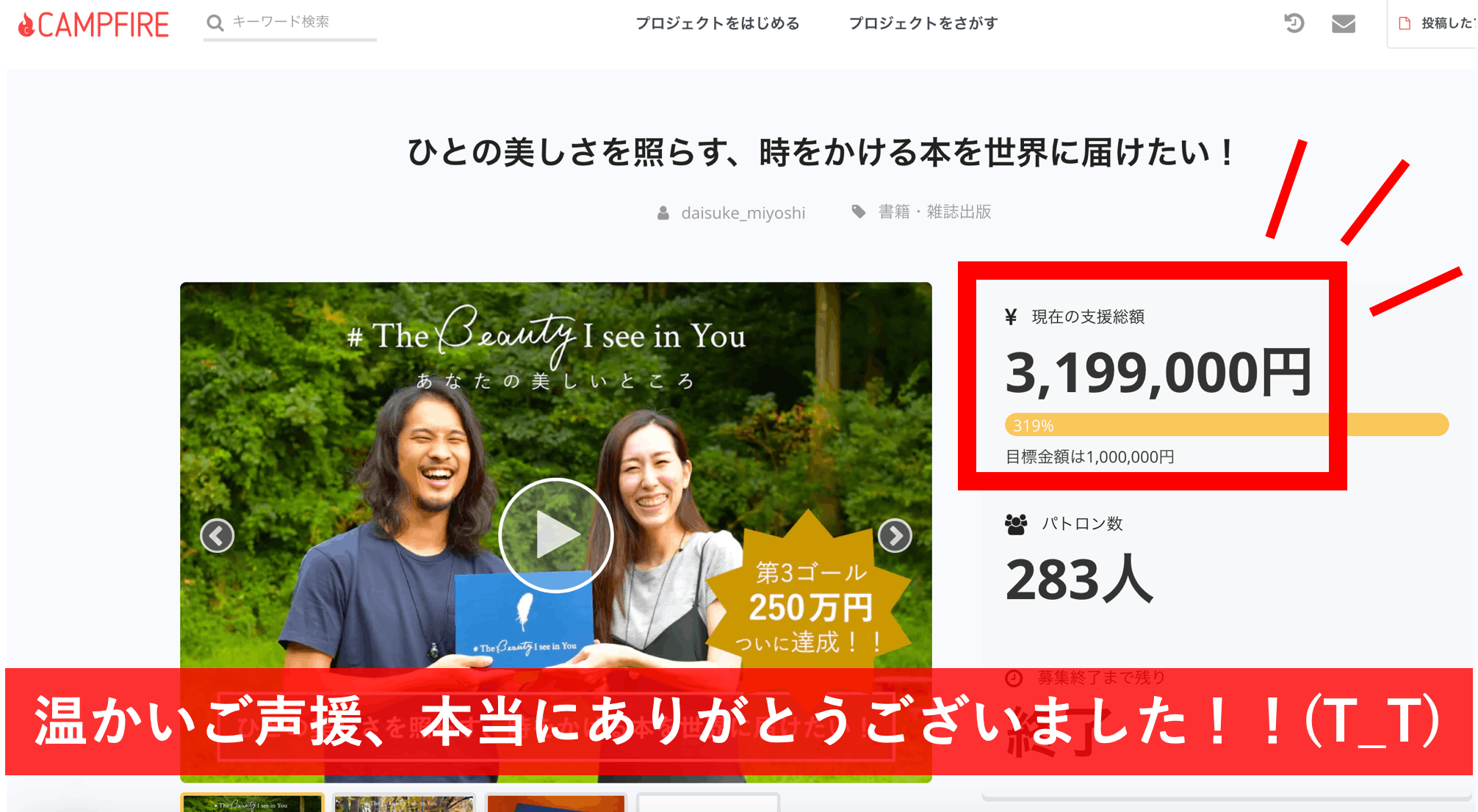Select the first video thumbnail below the carousel
The height and width of the screenshot is (812, 1478).
(252, 803)
